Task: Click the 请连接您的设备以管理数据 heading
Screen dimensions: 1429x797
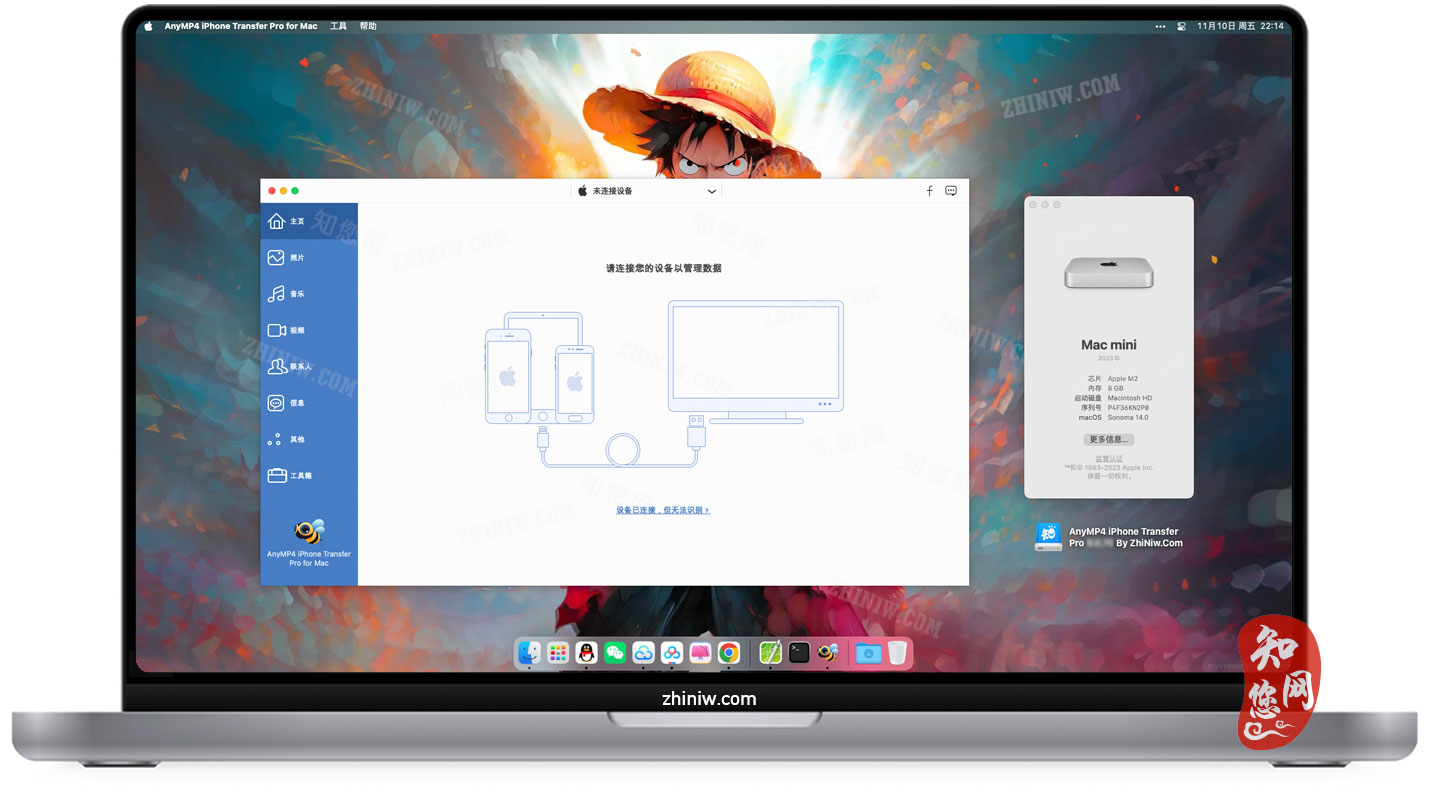Action: tap(663, 268)
